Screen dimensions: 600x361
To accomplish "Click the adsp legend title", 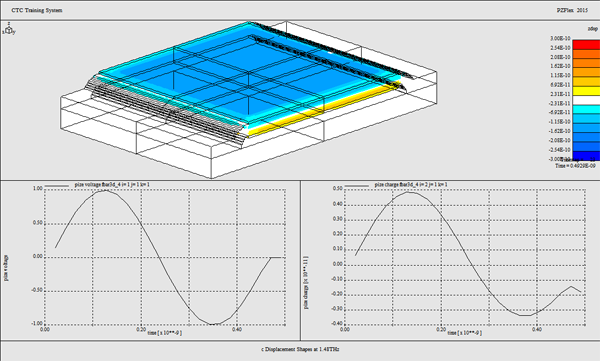I will click(x=592, y=29).
